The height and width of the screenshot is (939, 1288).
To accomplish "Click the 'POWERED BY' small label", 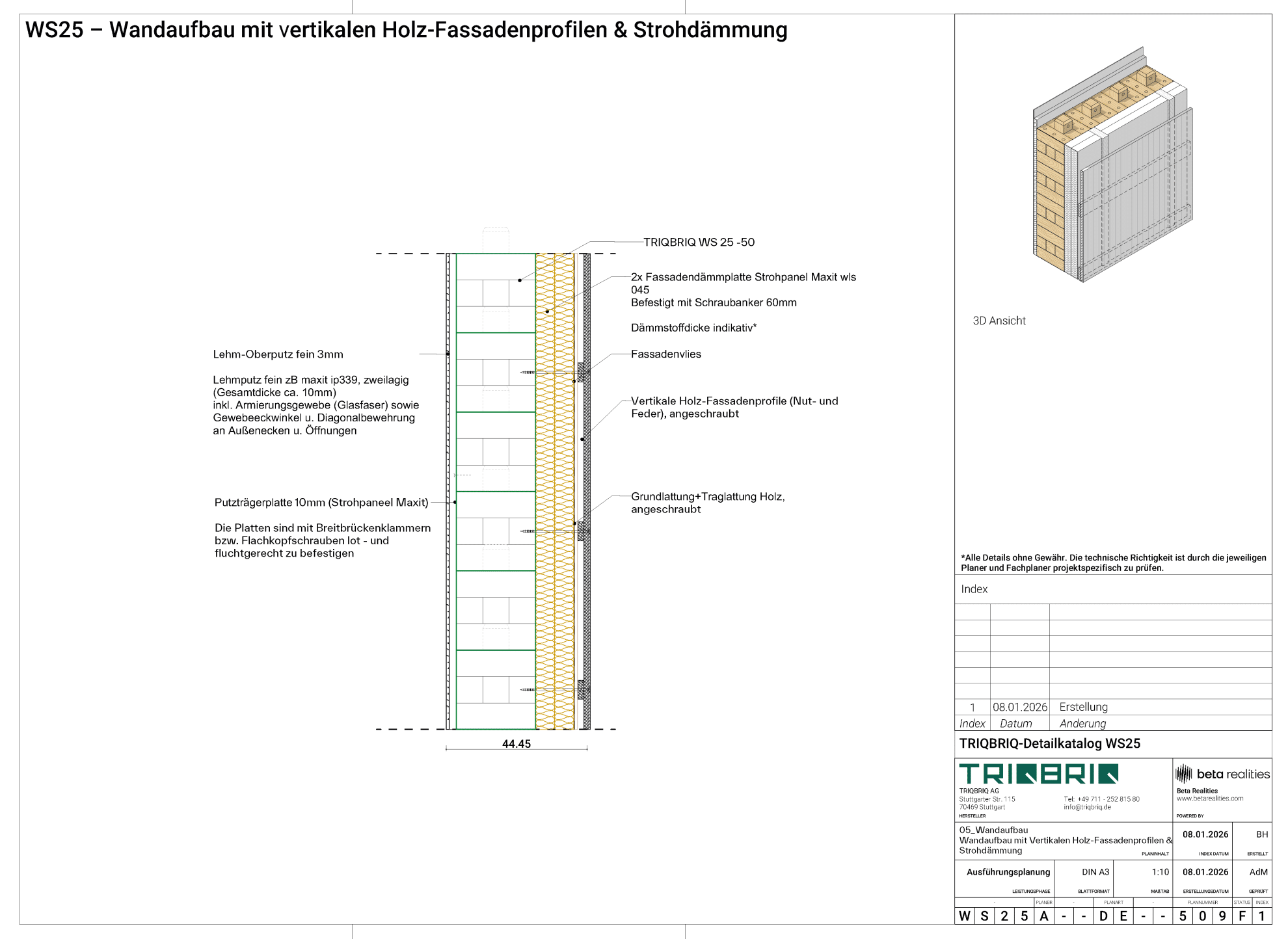I will click(1190, 816).
